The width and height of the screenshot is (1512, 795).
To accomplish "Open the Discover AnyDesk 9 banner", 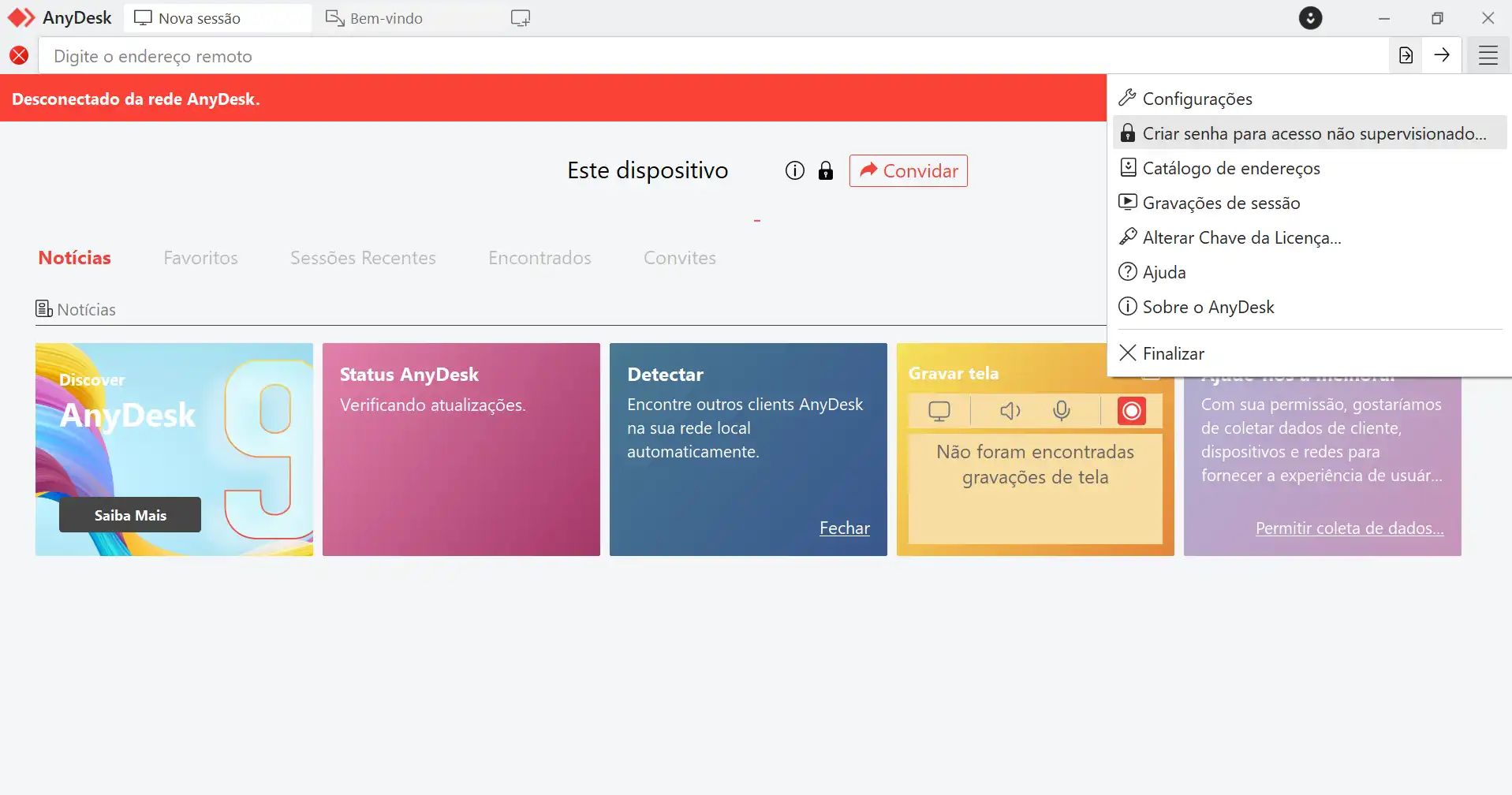I will 174,450.
